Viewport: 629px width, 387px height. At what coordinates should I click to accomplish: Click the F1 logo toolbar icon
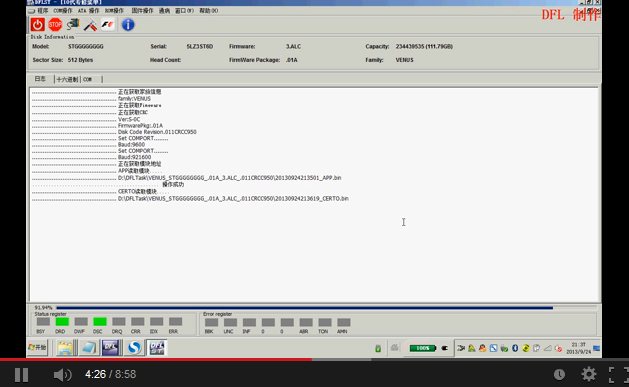108,25
